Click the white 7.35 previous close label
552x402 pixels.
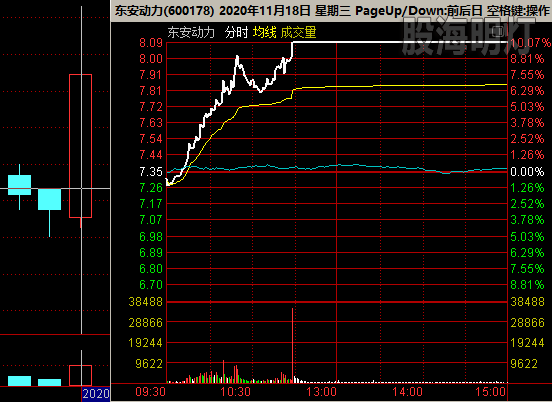[151, 172]
